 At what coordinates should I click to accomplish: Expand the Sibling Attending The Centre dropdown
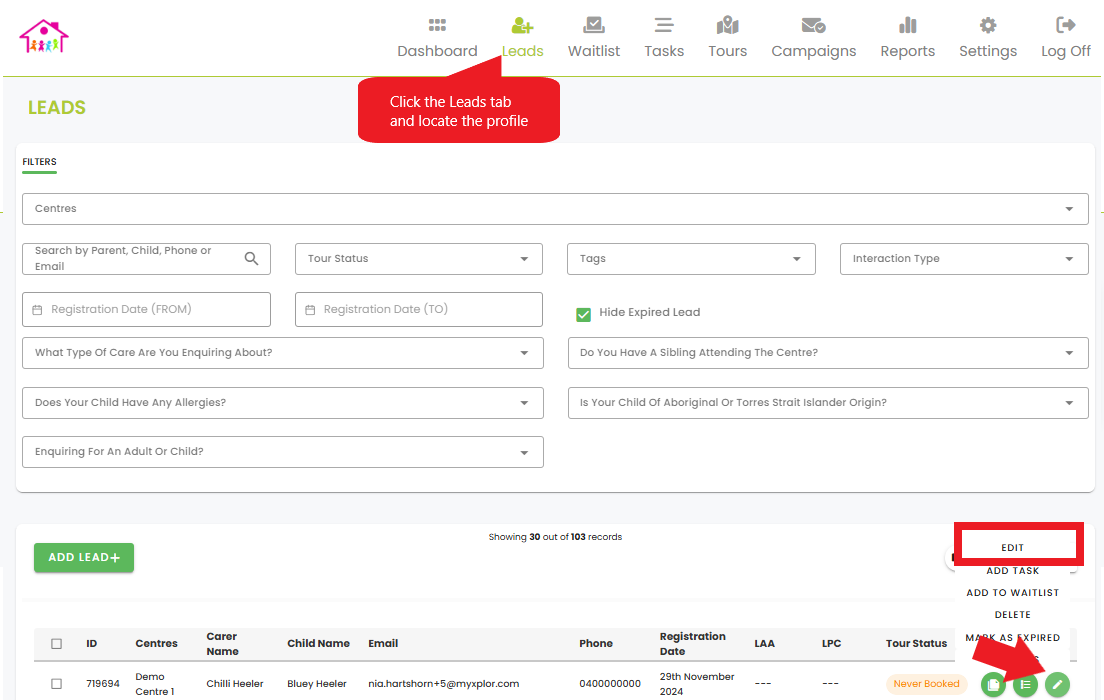(x=828, y=353)
